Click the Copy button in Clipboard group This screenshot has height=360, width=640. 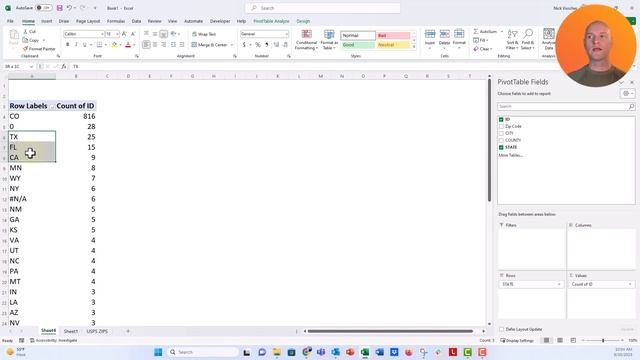pyautogui.click(x=32, y=40)
